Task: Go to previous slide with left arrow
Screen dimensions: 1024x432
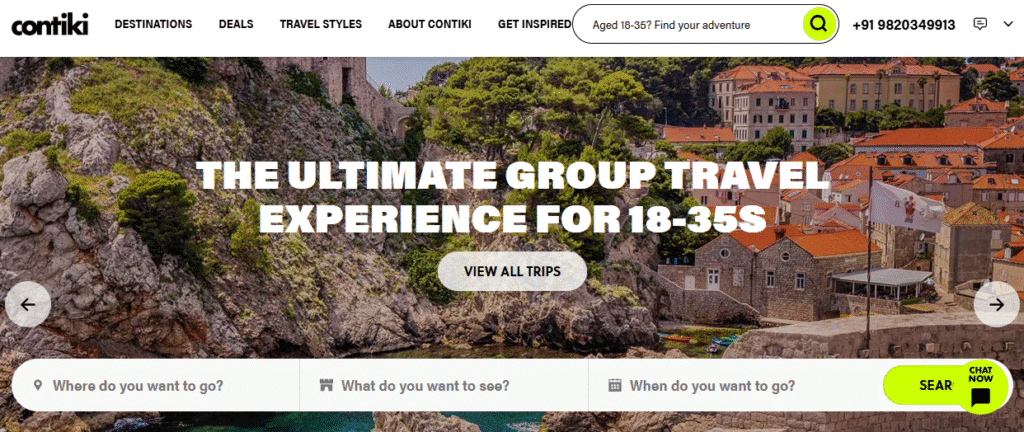Action: [27, 304]
